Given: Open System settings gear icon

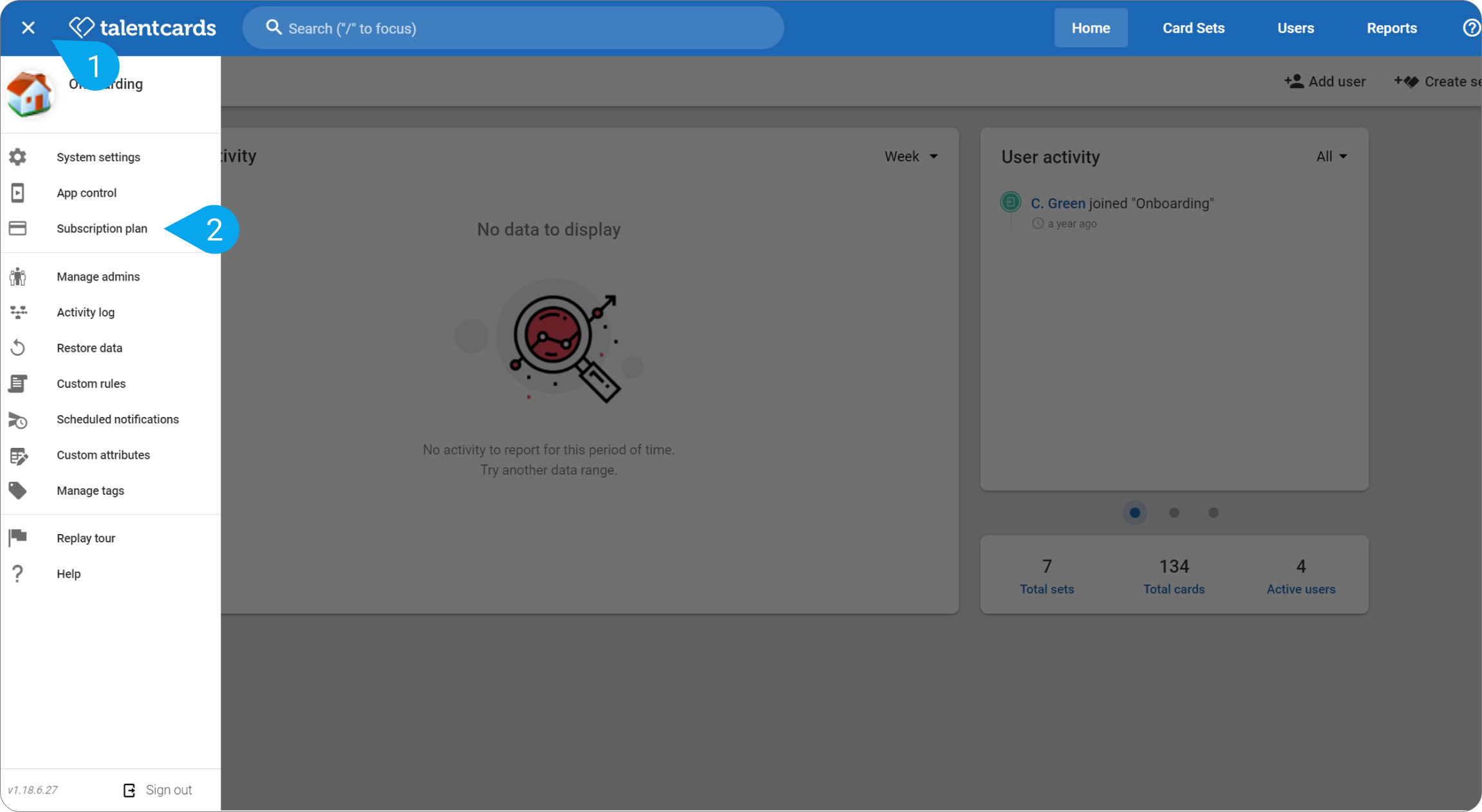Looking at the screenshot, I should point(17,157).
